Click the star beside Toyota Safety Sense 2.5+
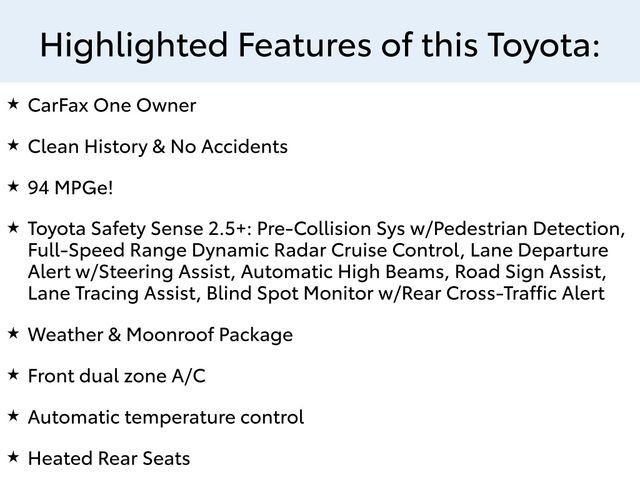Screen dimensions: 640x480 click(13, 227)
